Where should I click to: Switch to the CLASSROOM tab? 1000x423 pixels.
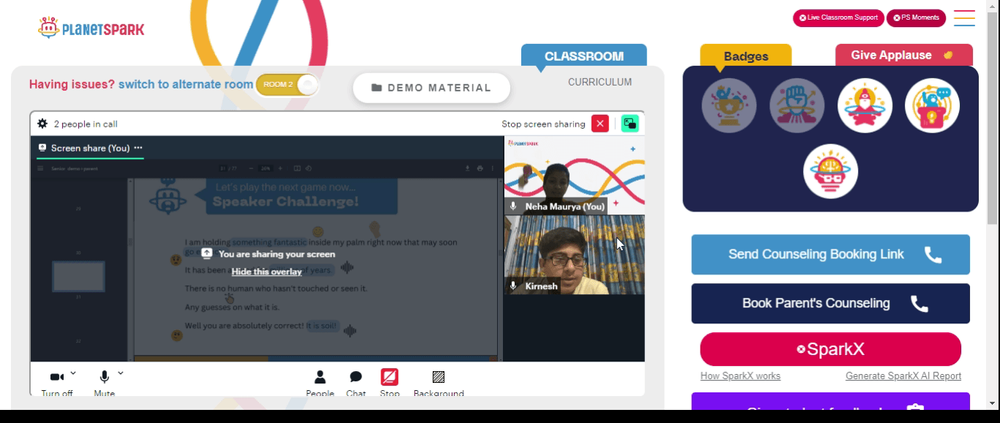(x=584, y=56)
